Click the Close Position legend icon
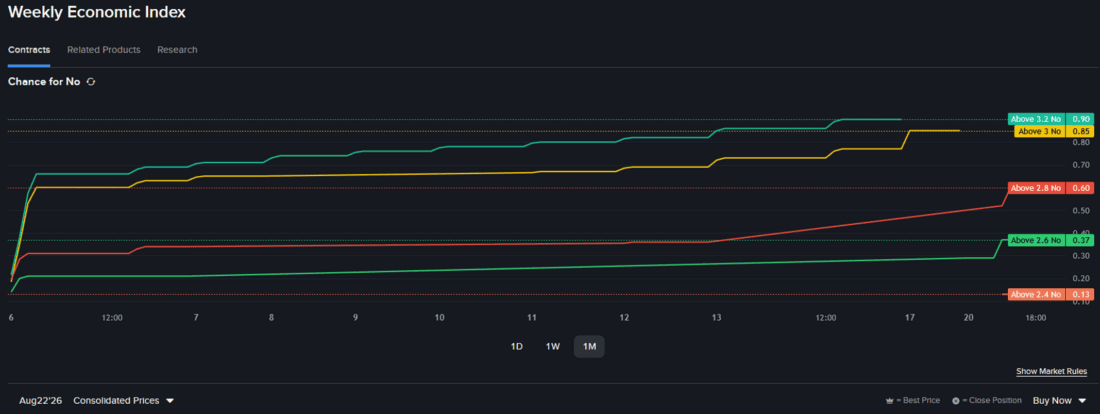Image resolution: width=1100 pixels, height=414 pixels. pyautogui.click(x=955, y=401)
